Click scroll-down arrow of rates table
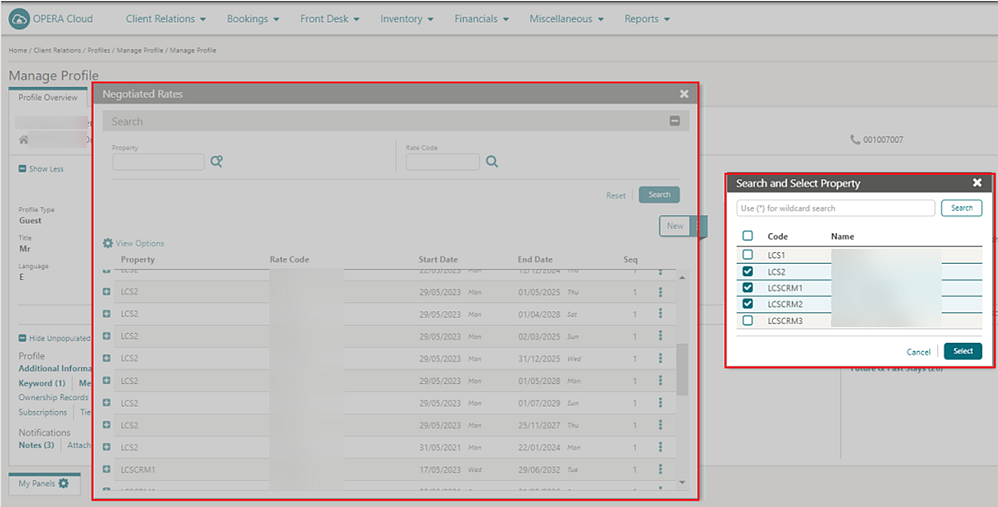Viewport: 998px width, 507px height. point(682,482)
